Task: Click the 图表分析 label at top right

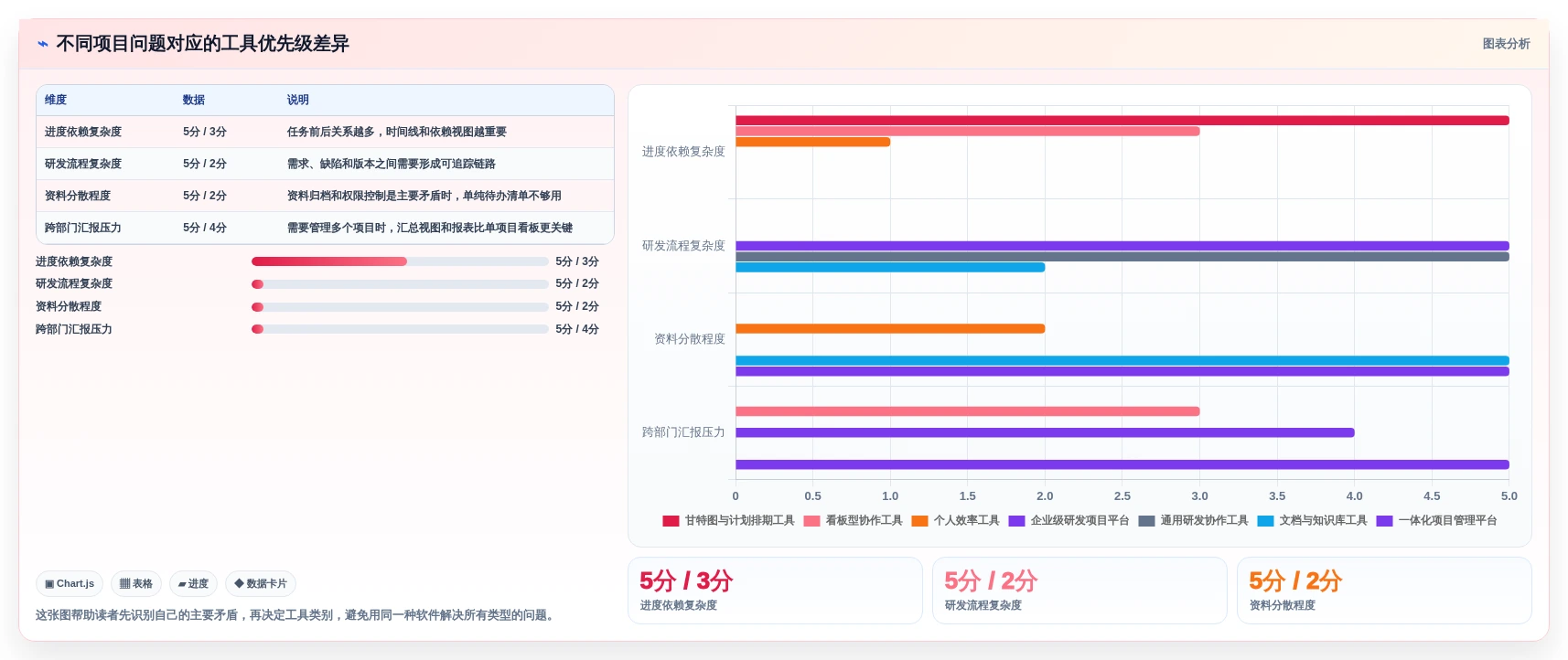Action: [x=1506, y=44]
